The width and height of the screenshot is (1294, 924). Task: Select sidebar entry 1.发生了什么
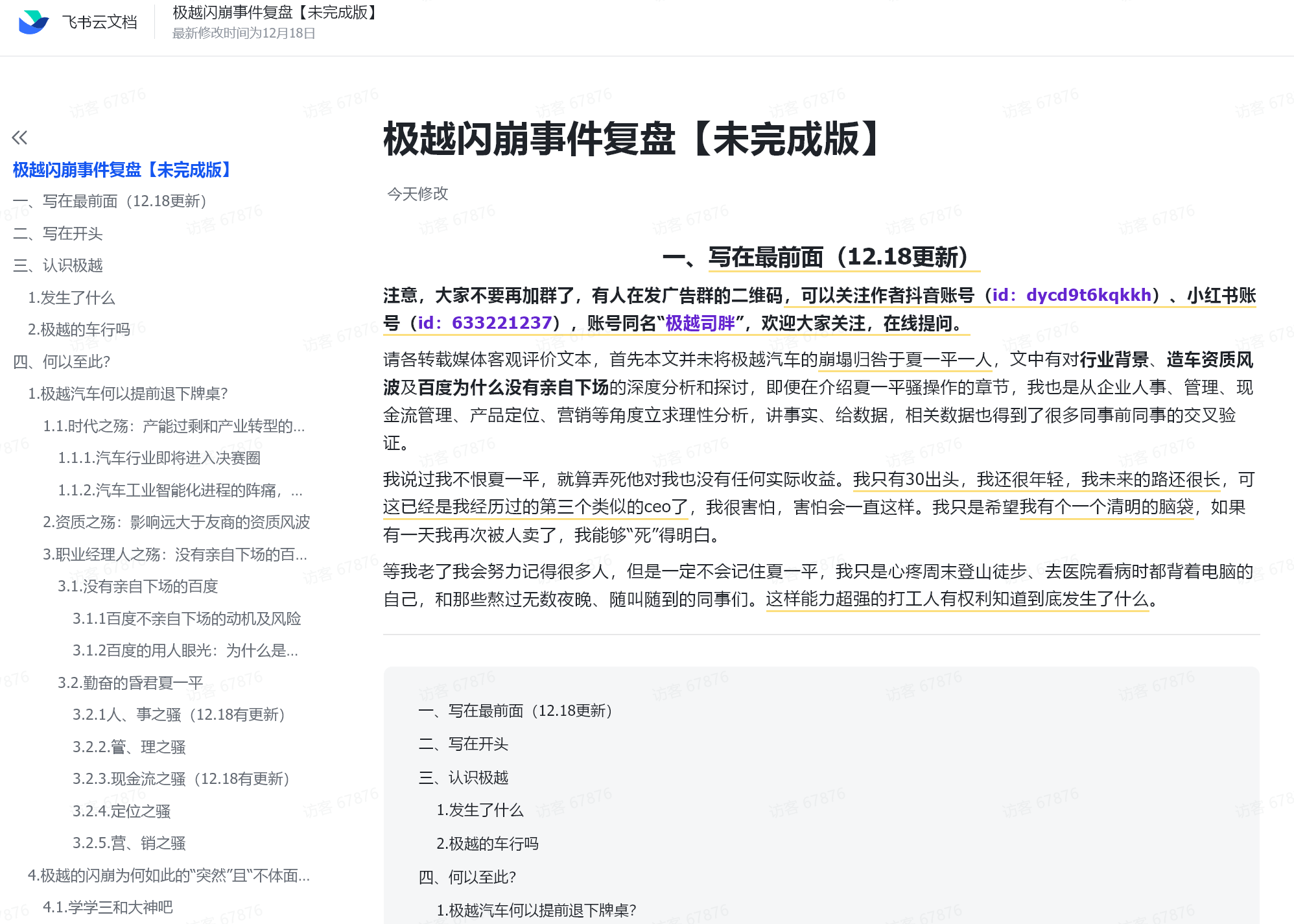tap(71, 298)
